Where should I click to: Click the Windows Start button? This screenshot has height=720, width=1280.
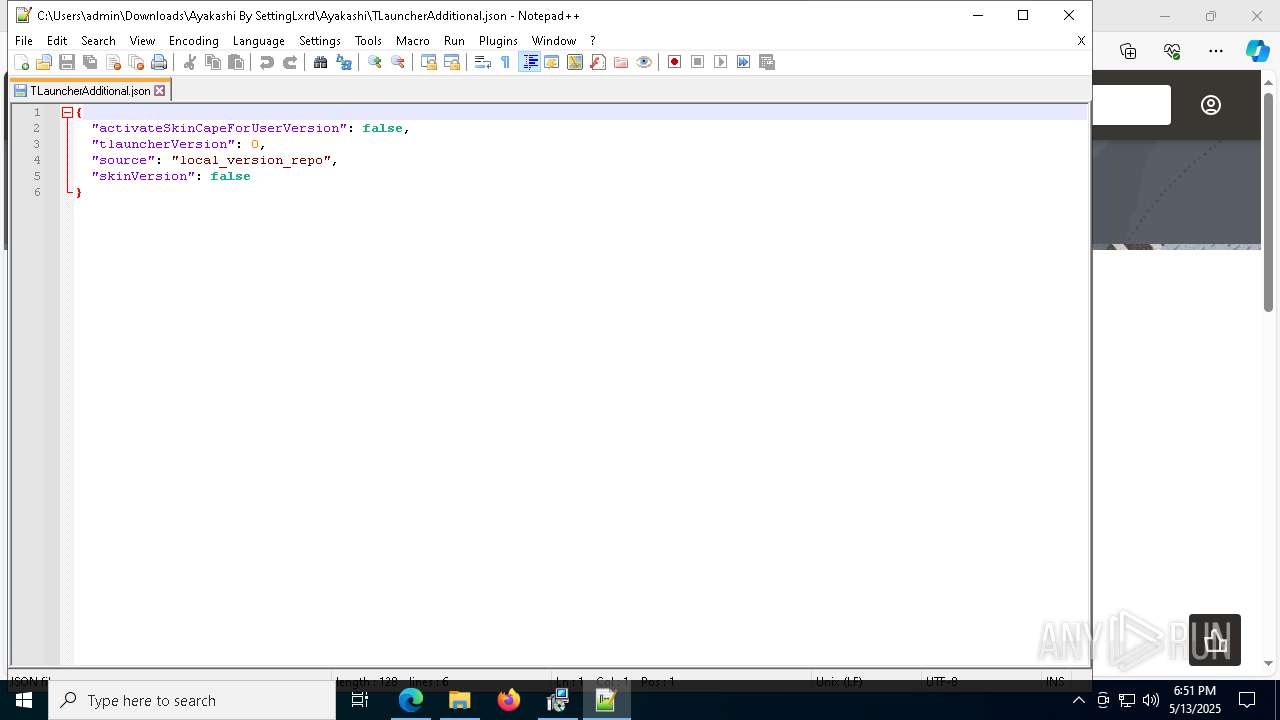[x=24, y=700]
